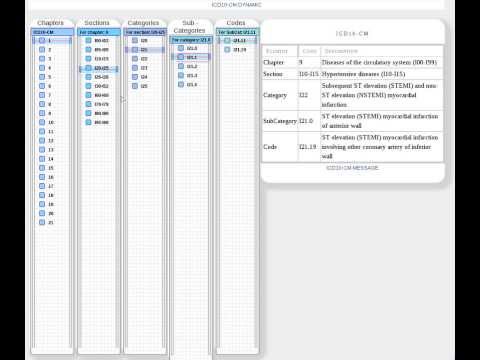The image size is (480, 360).
Task: Pick category I25 label
Action: [x=144, y=86]
